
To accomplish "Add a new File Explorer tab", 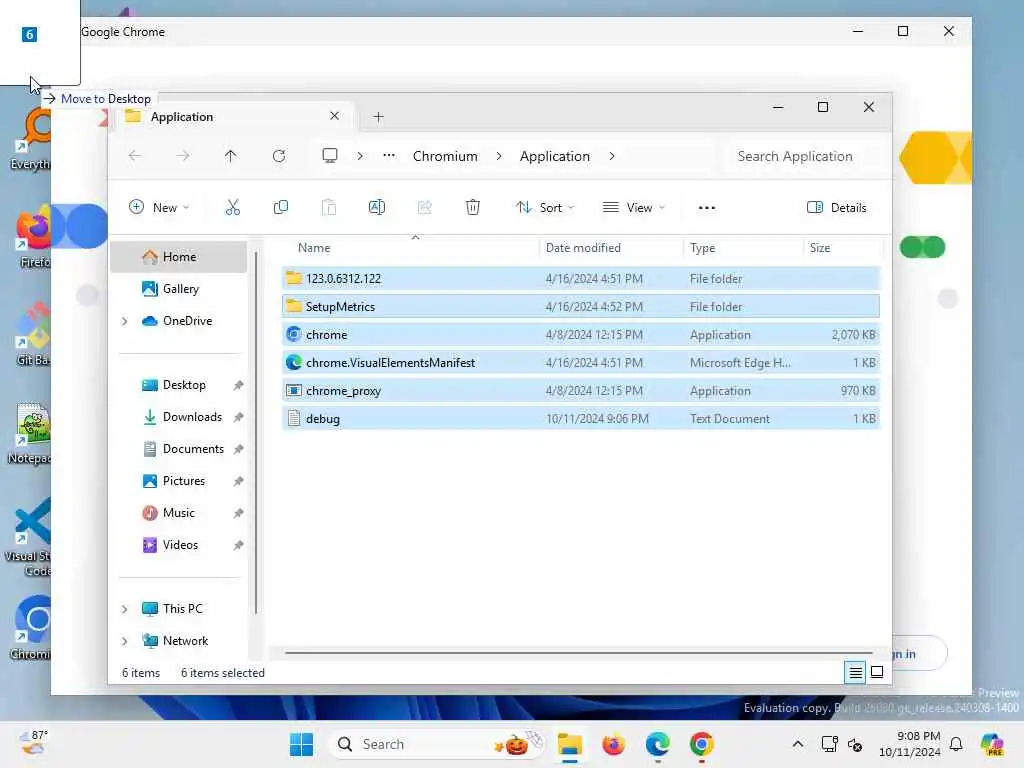I will [378, 117].
